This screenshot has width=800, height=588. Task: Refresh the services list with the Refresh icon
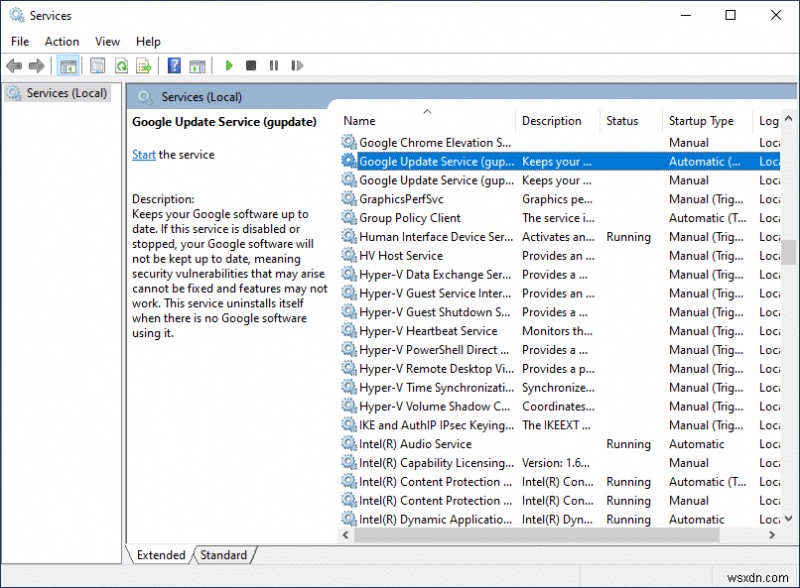tap(120, 65)
